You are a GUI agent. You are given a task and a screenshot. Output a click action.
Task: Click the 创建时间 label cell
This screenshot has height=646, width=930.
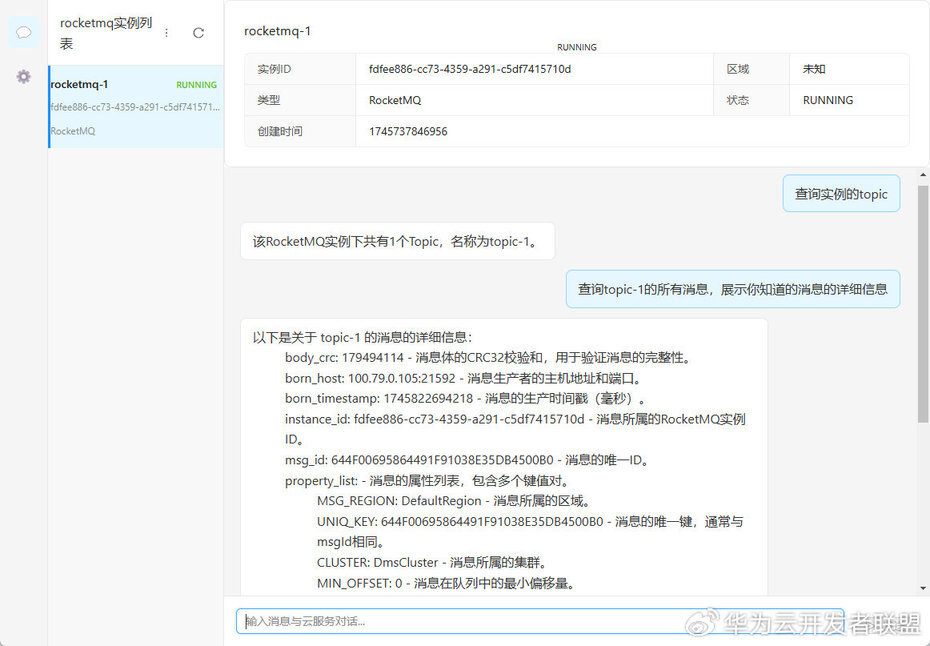(x=300, y=131)
